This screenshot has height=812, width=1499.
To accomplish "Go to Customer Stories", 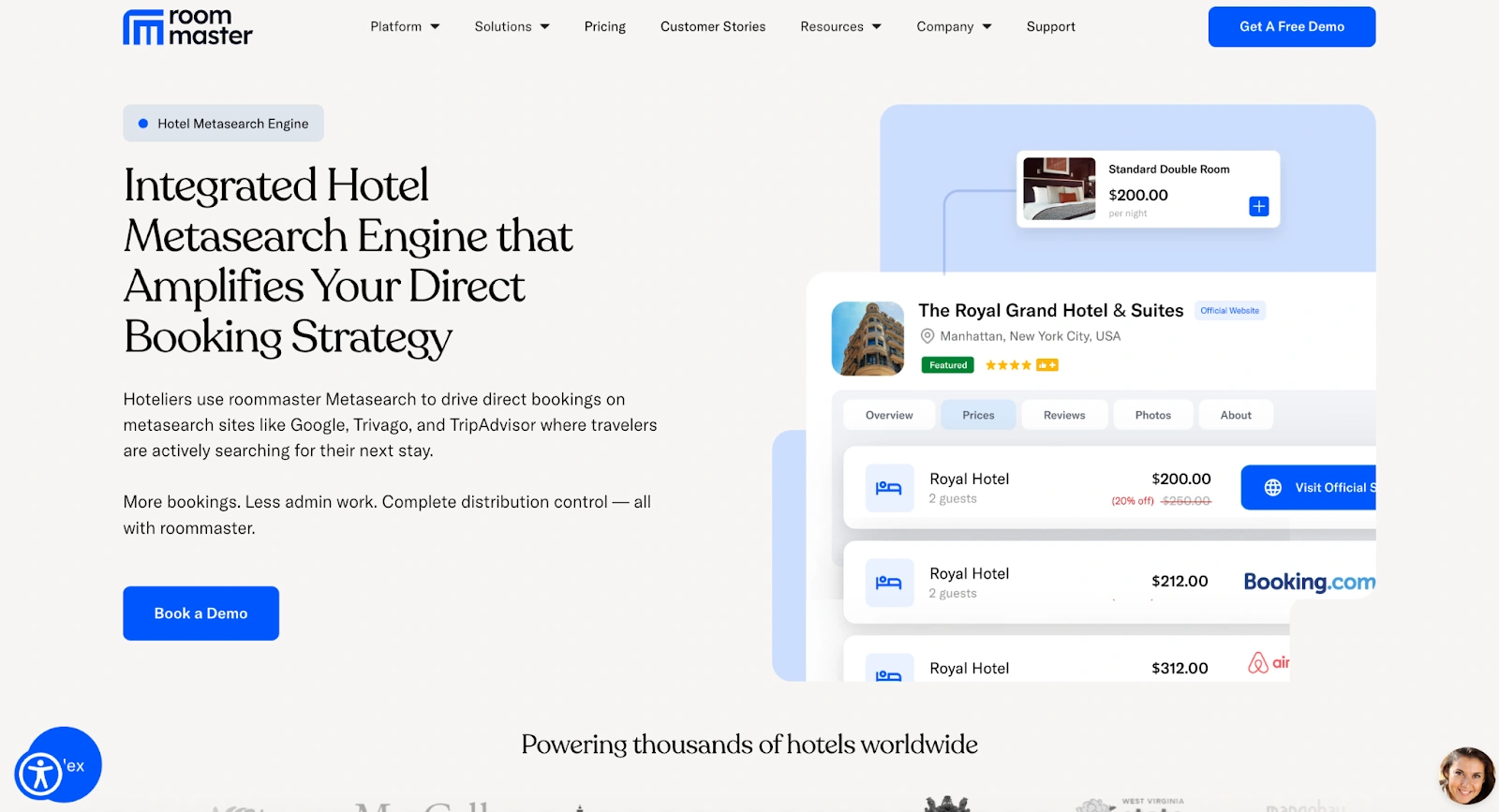I will coord(713,26).
